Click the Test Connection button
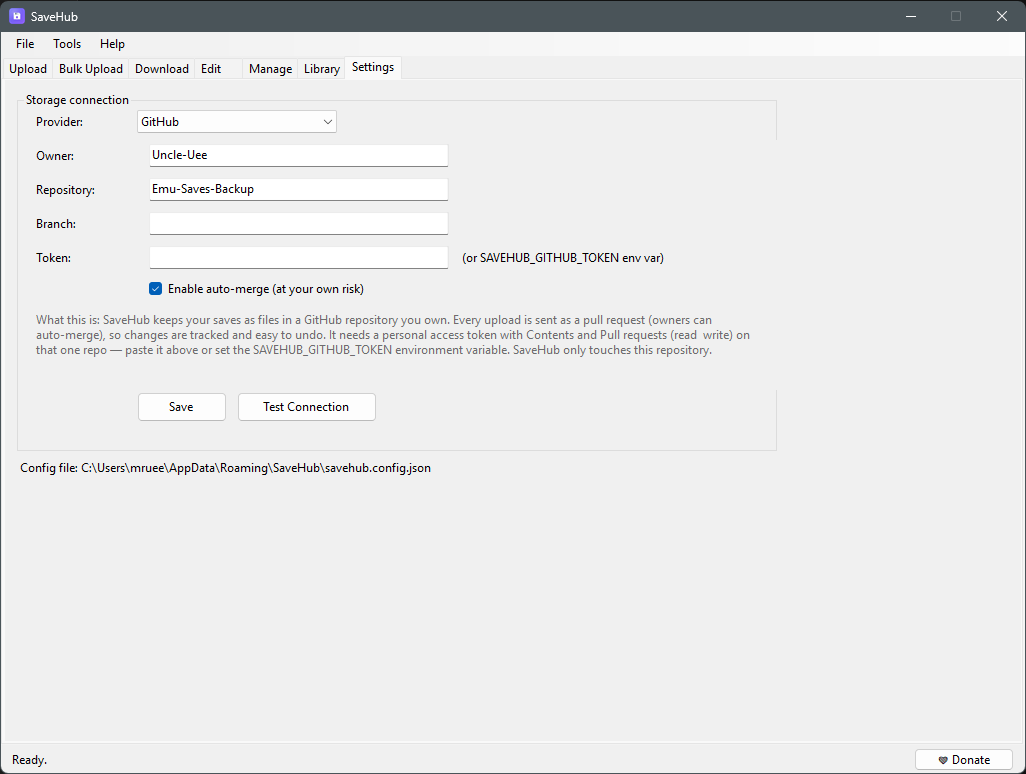The height and width of the screenshot is (774, 1026). coord(307,407)
